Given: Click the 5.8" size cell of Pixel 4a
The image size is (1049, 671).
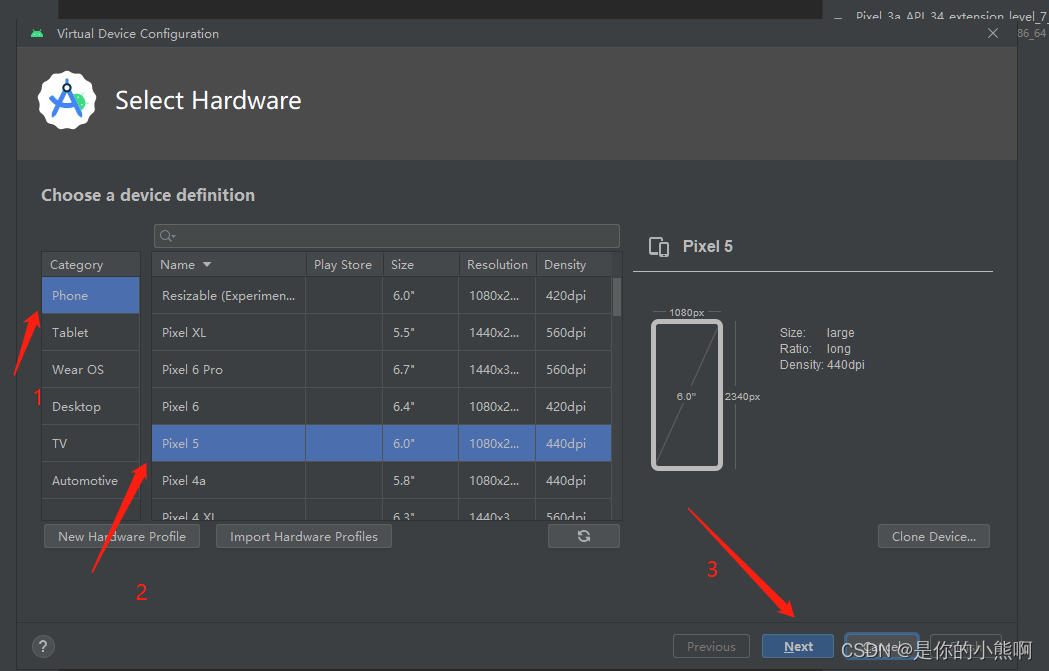Looking at the screenshot, I should point(421,480).
